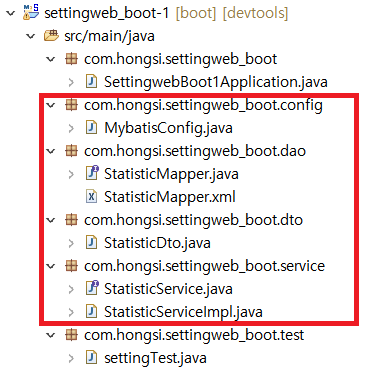Click the settingweb_boot.service package icon

pyautogui.click(x=71, y=266)
